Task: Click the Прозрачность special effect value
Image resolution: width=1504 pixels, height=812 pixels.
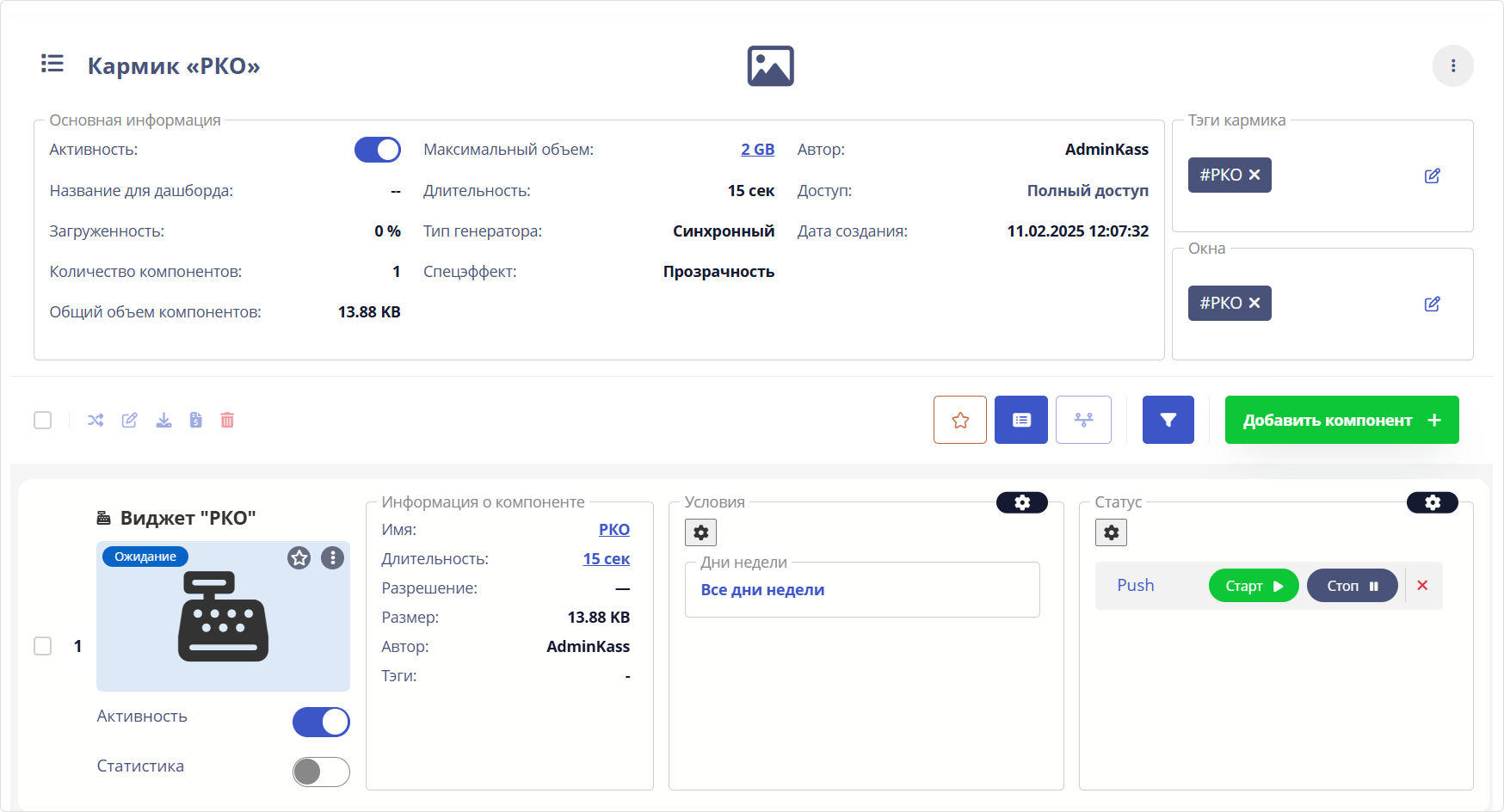Action: coord(718,272)
